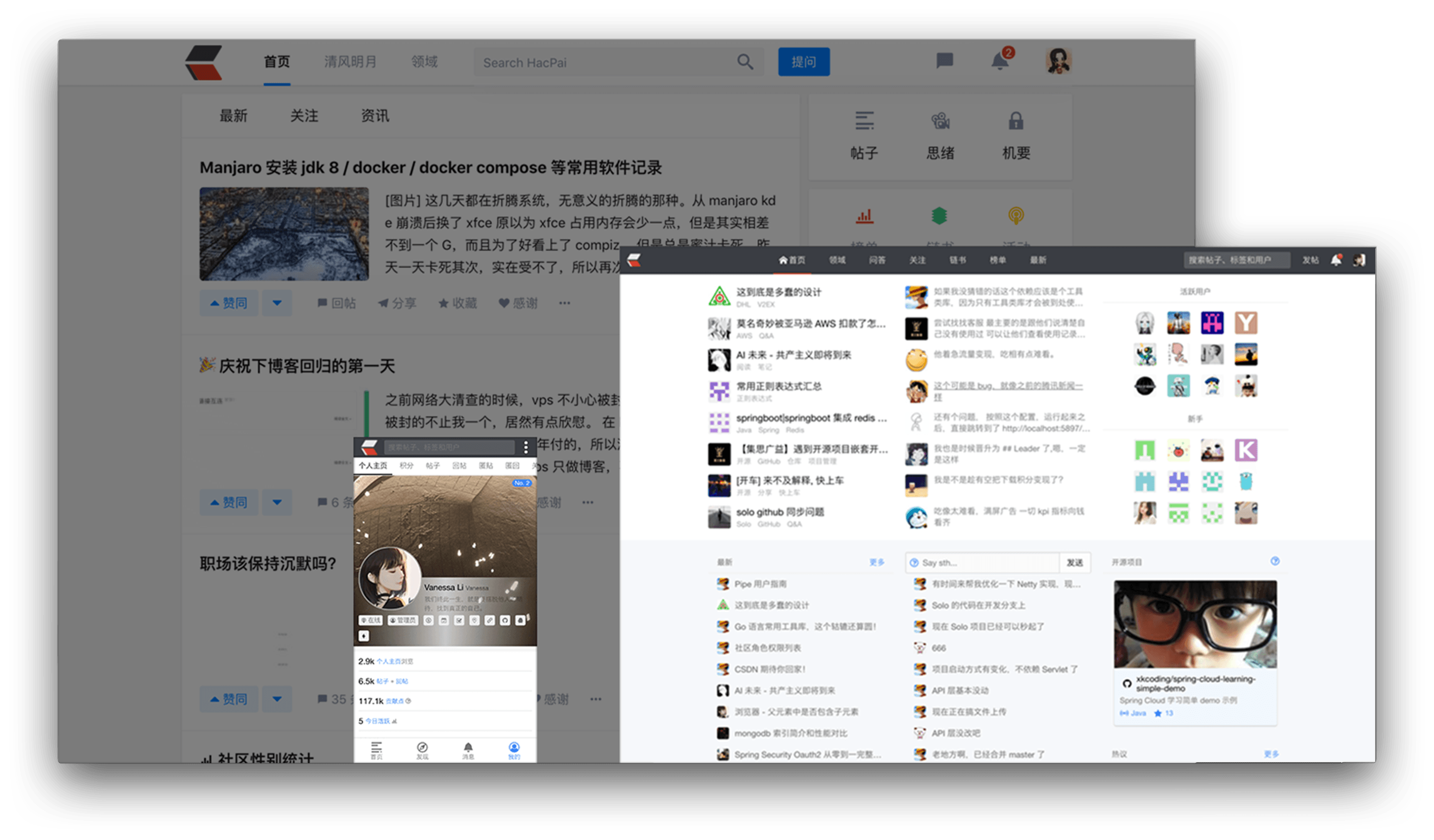Toggle 收藏 star on Manjaro post
The image size is (1434, 840).
tap(458, 304)
